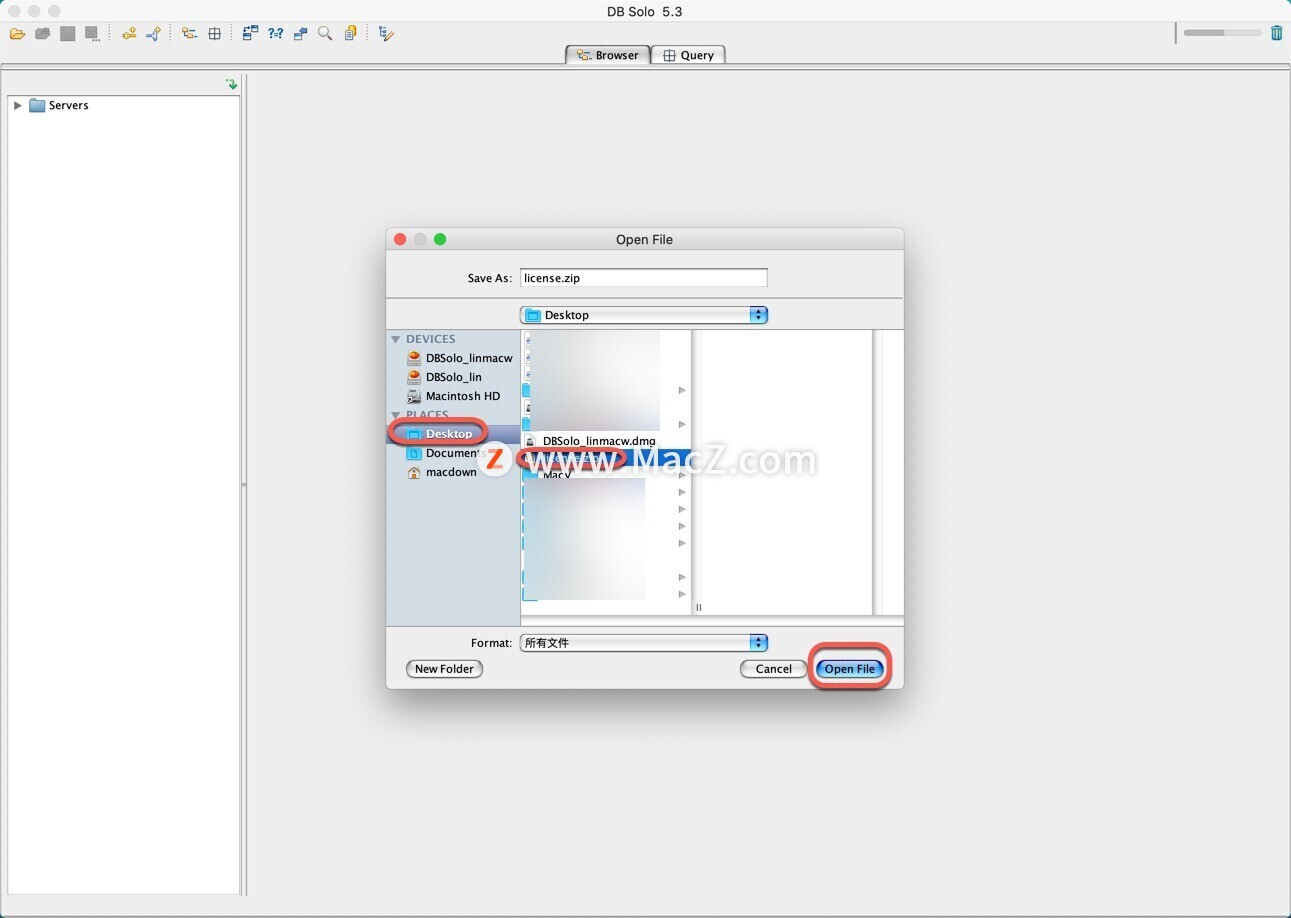Select Macintosh HD in Devices list

click(x=453, y=396)
